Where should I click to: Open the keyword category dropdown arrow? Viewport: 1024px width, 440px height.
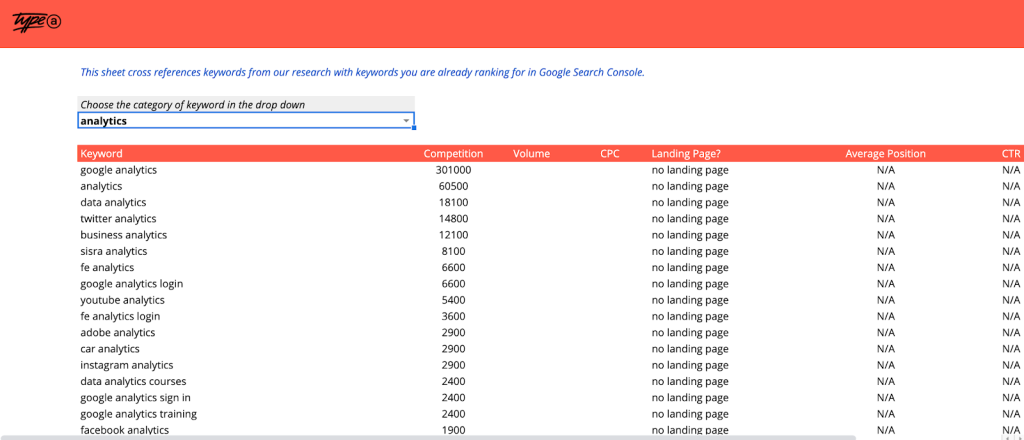pyautogui.click(x=406, y=121)
